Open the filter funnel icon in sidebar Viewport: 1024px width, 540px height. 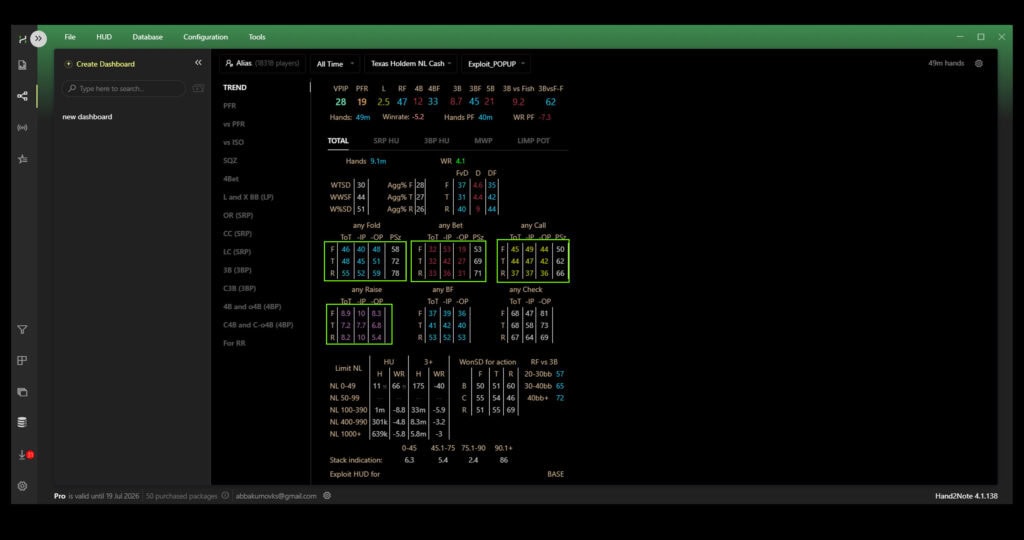coord(22,330)
